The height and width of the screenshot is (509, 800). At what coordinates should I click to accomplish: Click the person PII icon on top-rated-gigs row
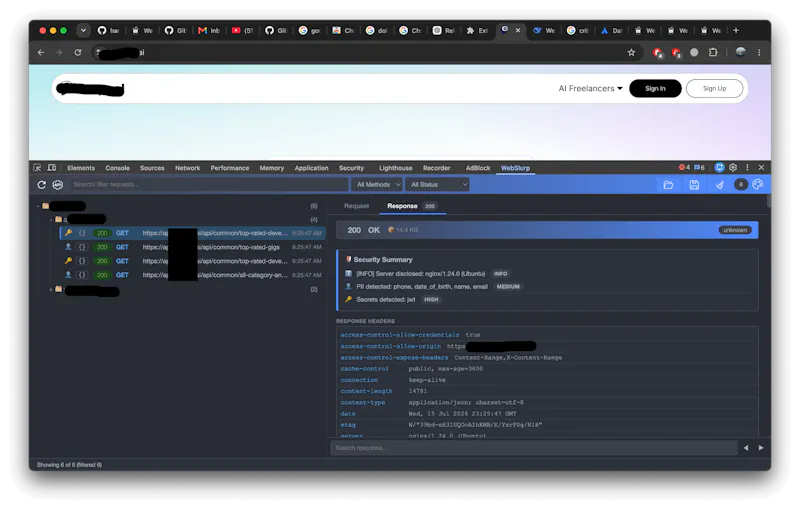[x=68, y=247]
